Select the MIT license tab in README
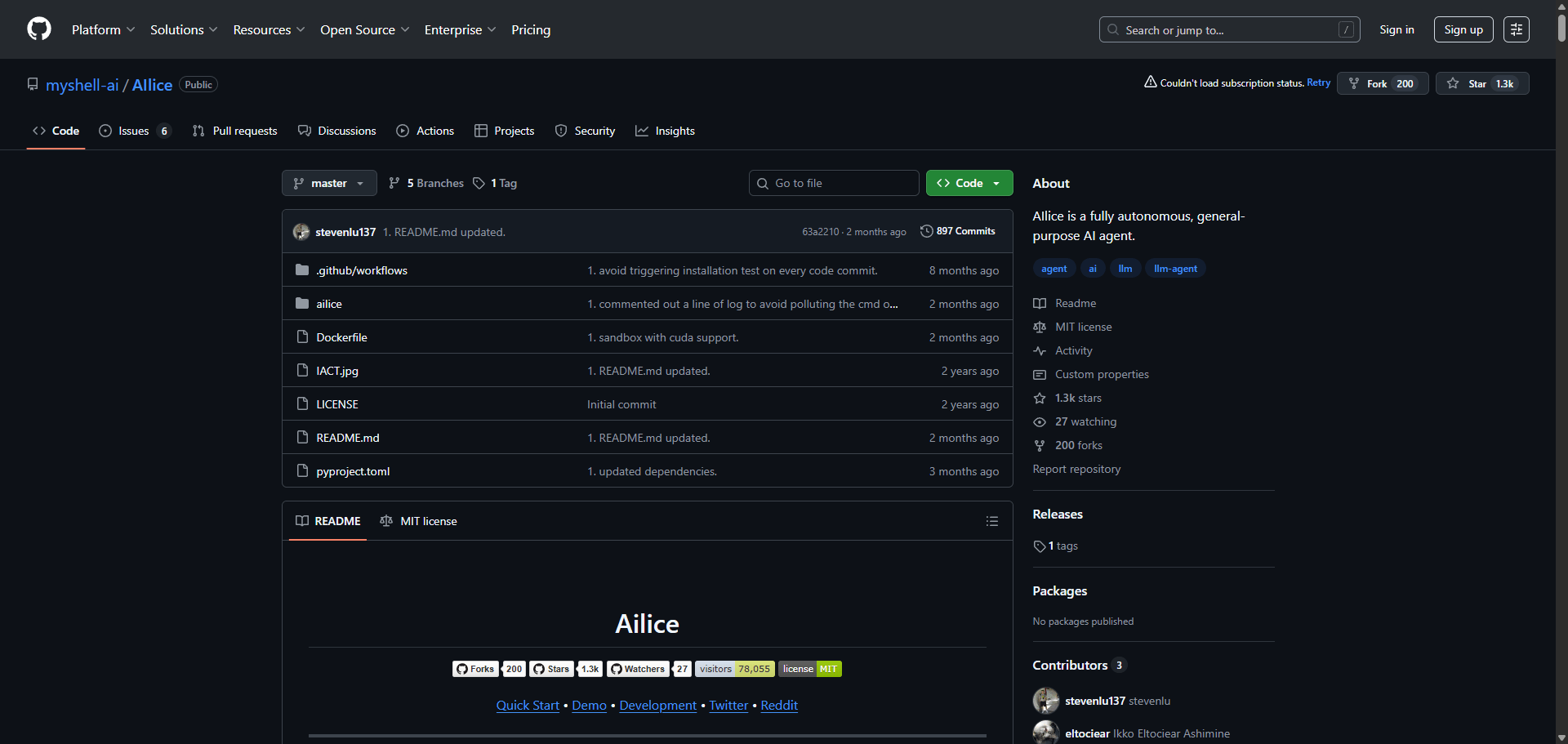 click(x=419, y=521)
